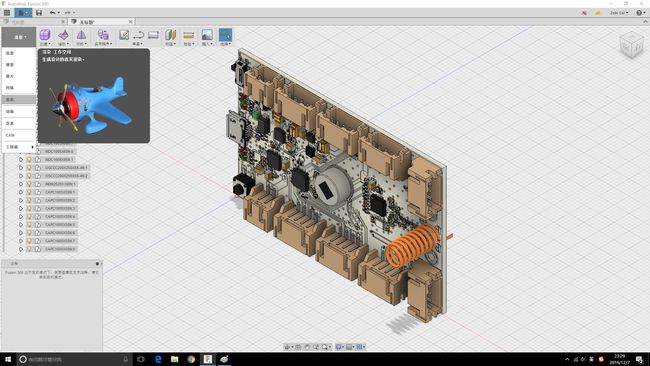Click the Zoom Window magnifier icon

pos(325,347)
